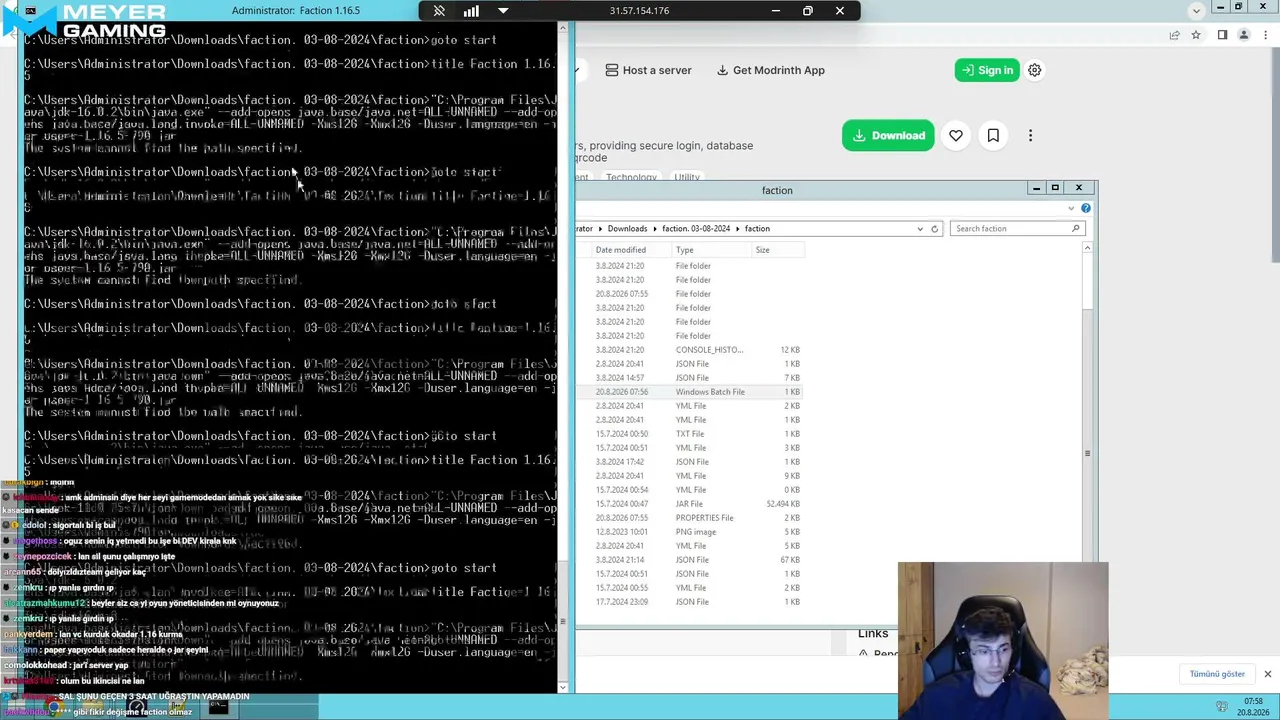Click the browser bookmark star icon
Viewport: 1280px width, 720px height.
(x=1196, y=35)
